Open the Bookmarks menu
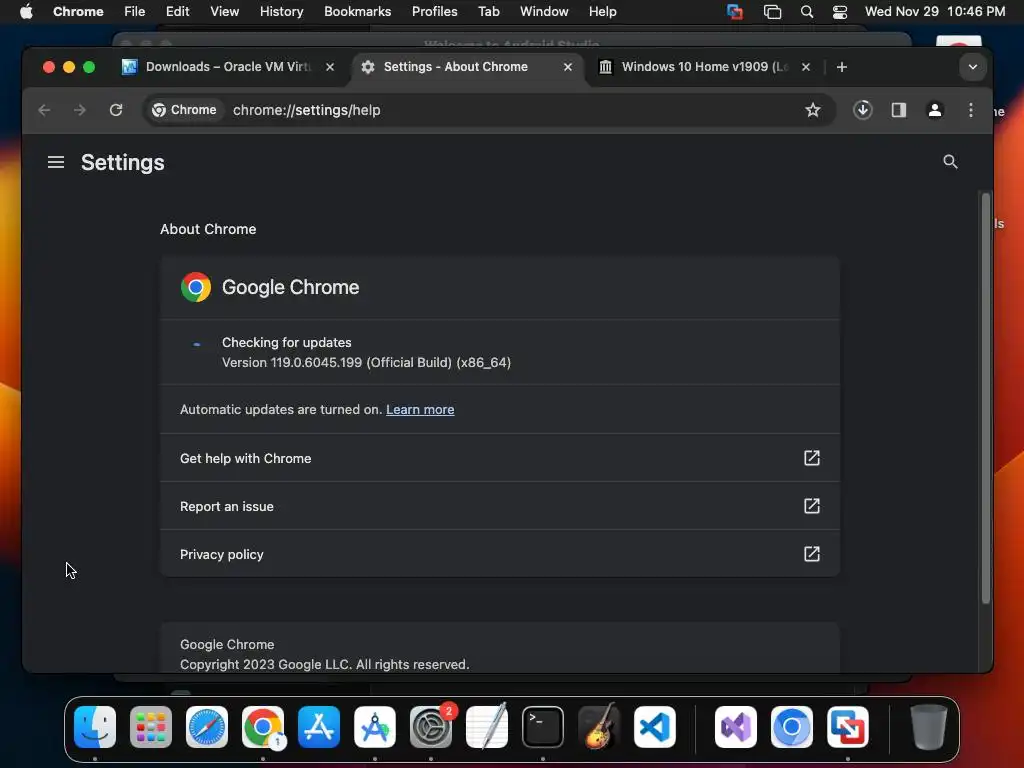This screenshot has height=768, width=1024. tap(357, 12)
